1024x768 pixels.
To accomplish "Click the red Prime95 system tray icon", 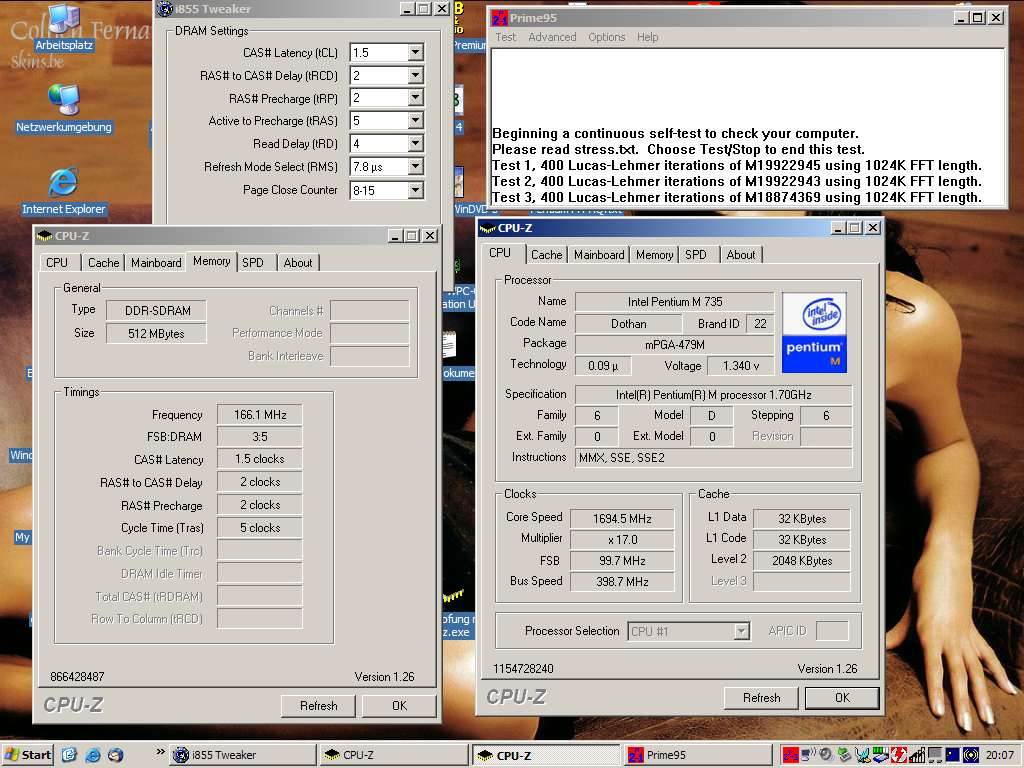I will coord(791,755).
